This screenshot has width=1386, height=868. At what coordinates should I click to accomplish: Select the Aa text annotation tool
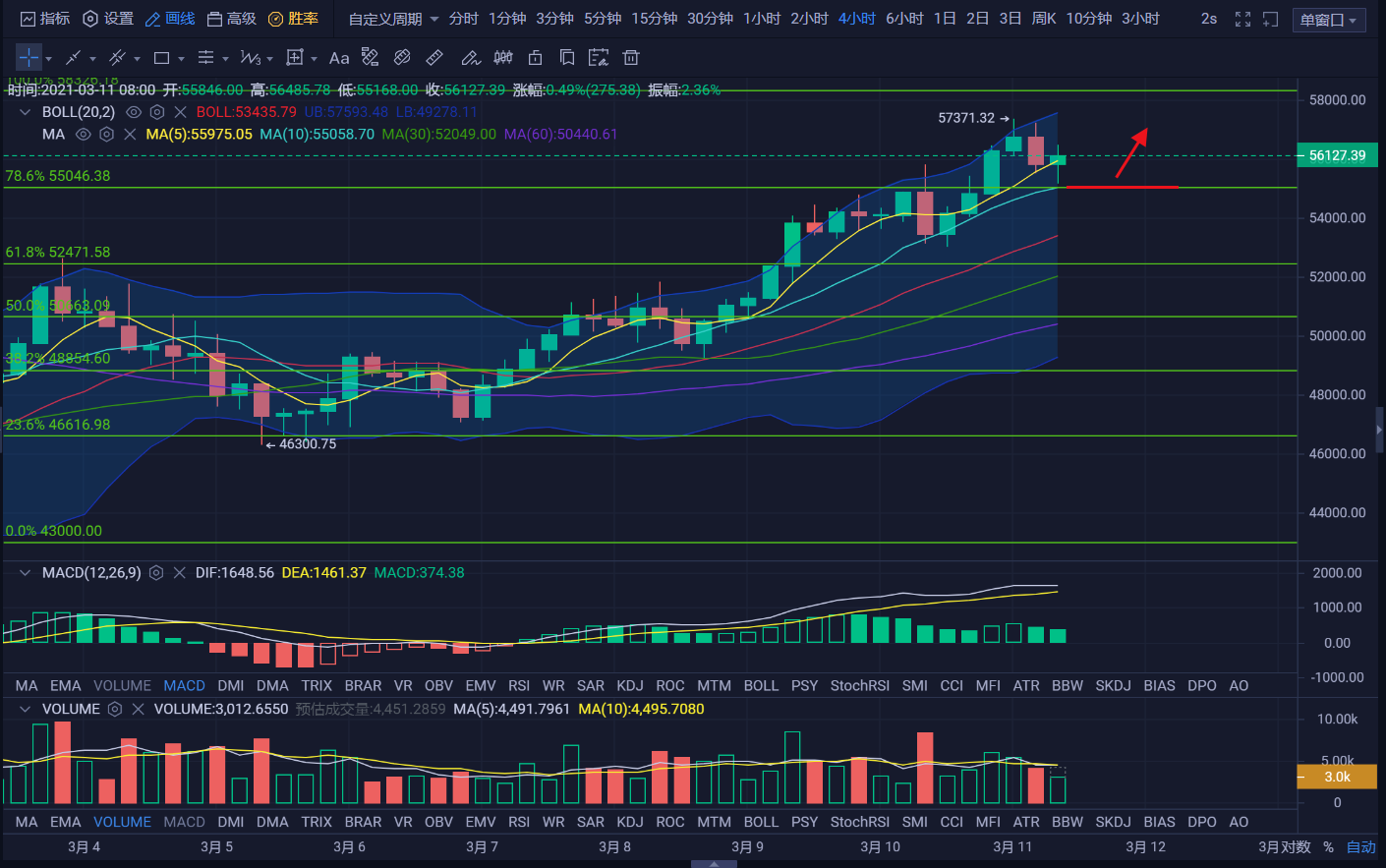(339, 58)
